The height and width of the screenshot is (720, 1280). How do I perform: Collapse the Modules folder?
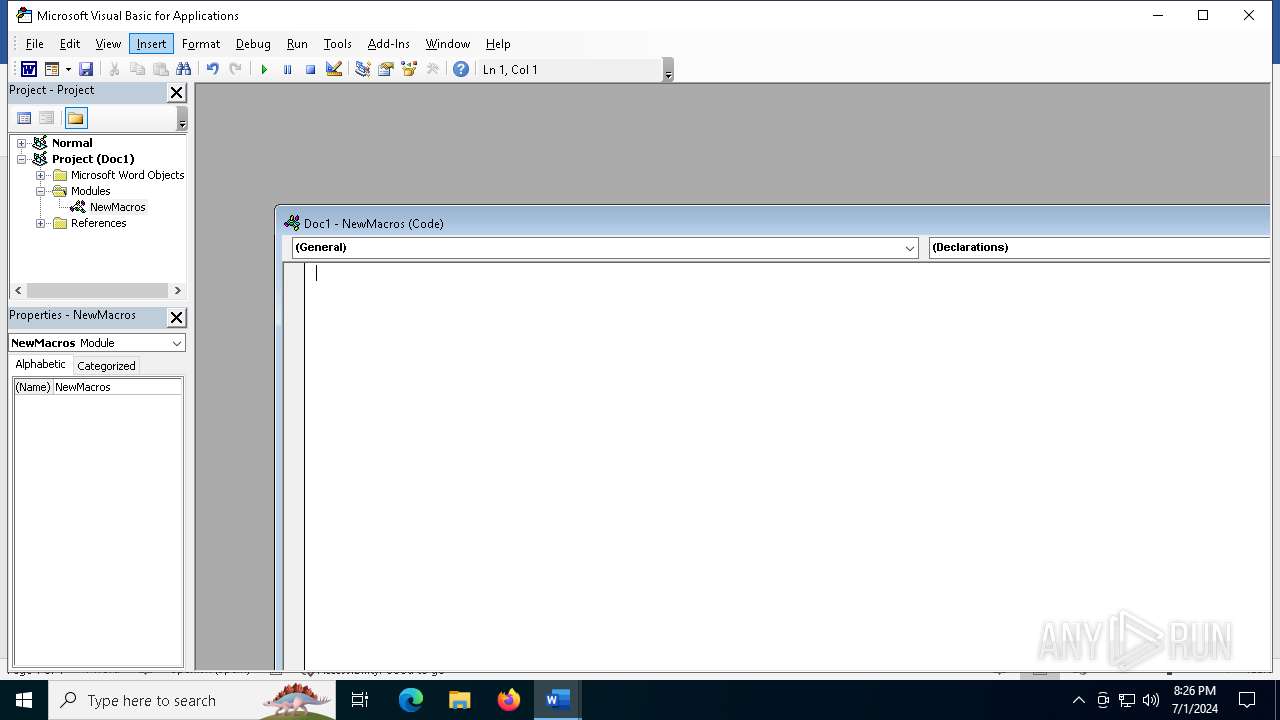tap(41, 191)
